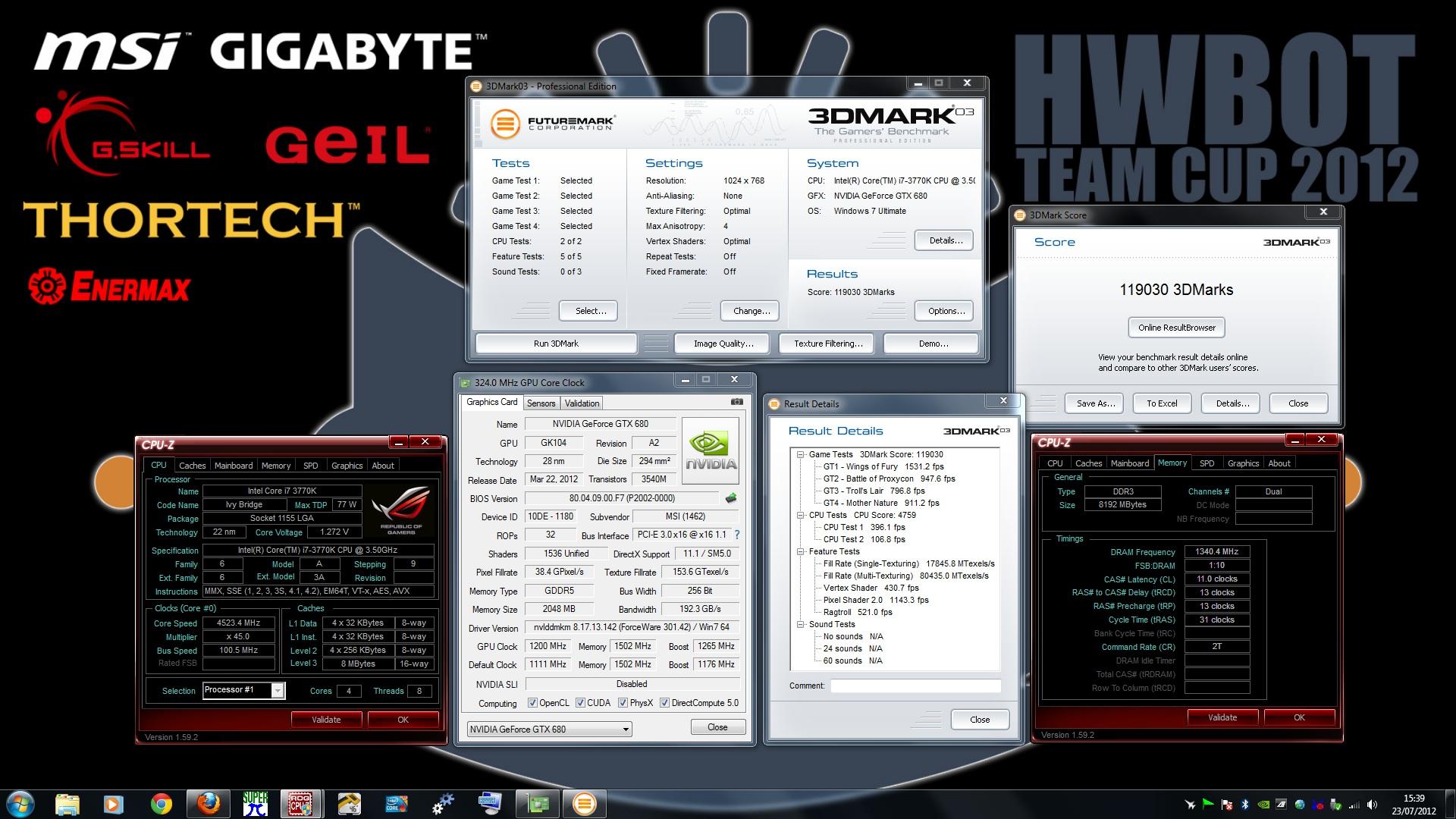Screen dimensions: 1456x819
Task: Open the network signal tray icon
Action: [x=1354, y=805]
